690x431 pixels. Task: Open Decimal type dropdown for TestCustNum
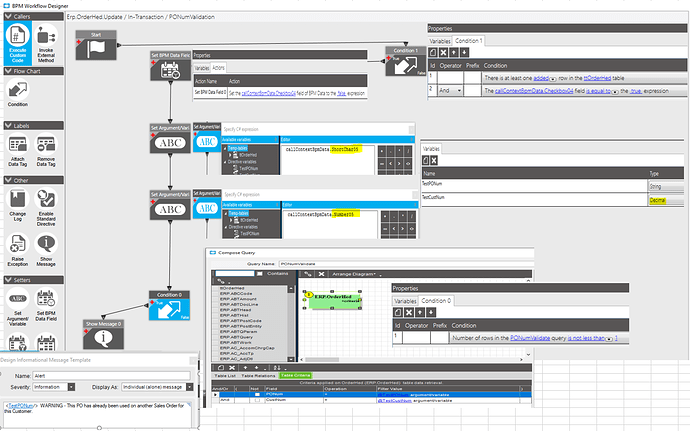[x=666, y=200]
